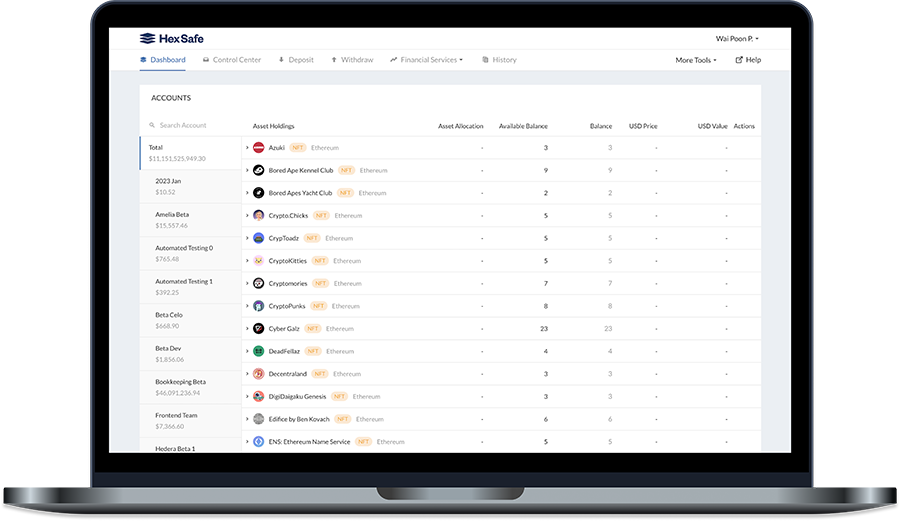Viewport: 900px width, 521px height.
Task: Click the CryptoKitties asset icon
Action: coord(259,260)
